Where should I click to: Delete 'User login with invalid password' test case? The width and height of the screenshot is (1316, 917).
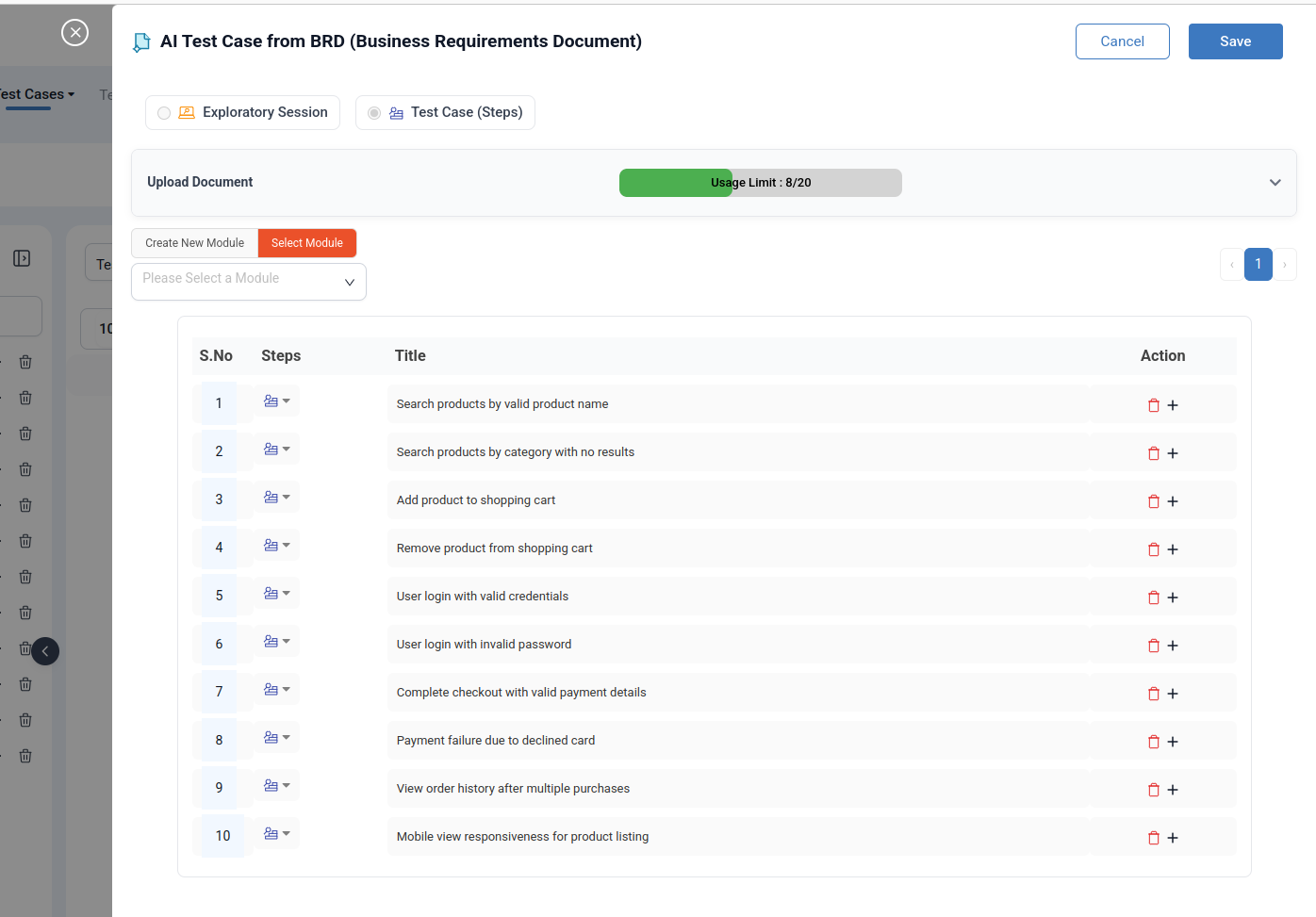[1153, 646]
